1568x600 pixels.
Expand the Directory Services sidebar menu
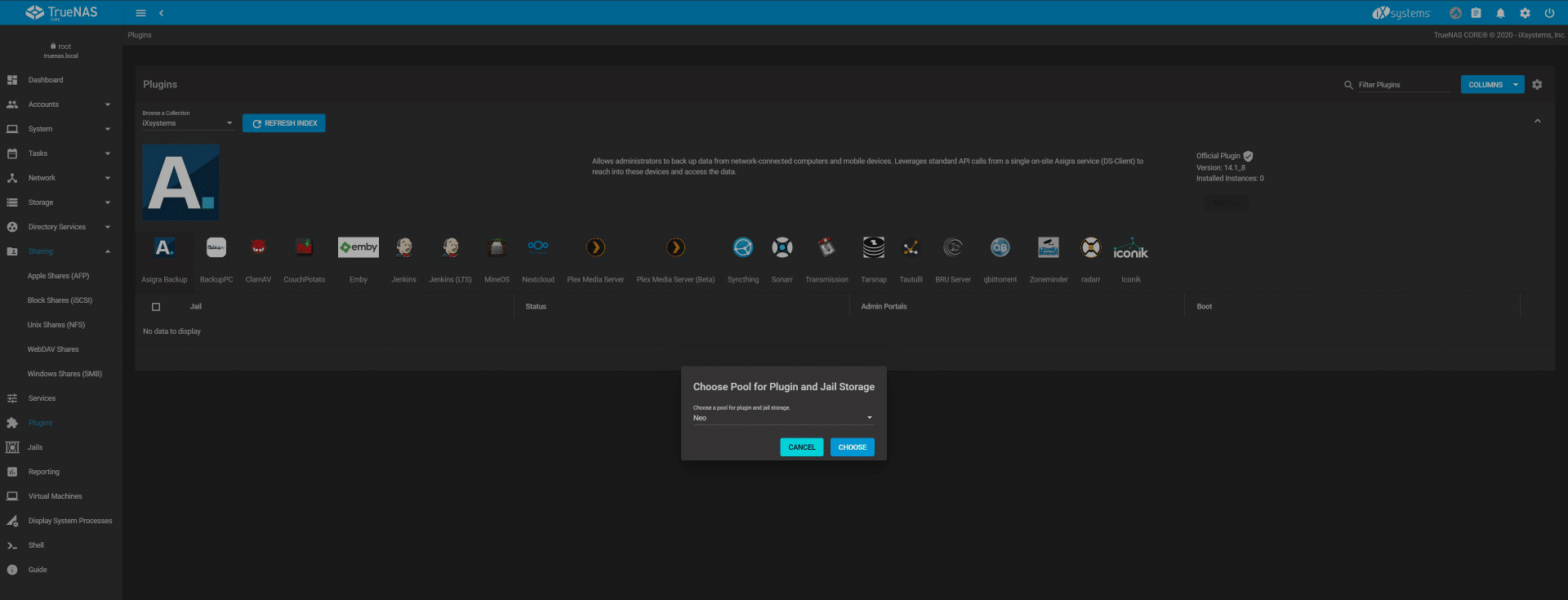[61, 227]
